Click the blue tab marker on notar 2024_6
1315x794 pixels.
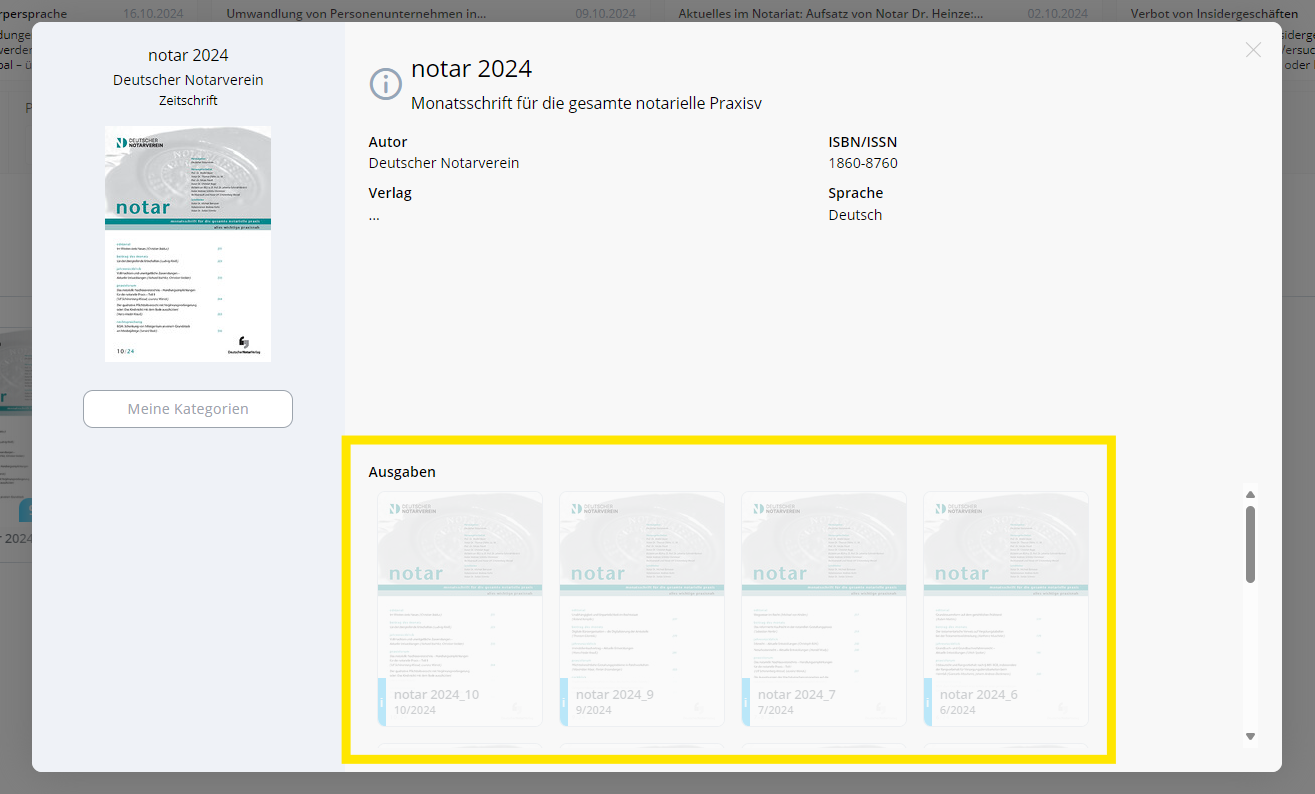(928, 701)
